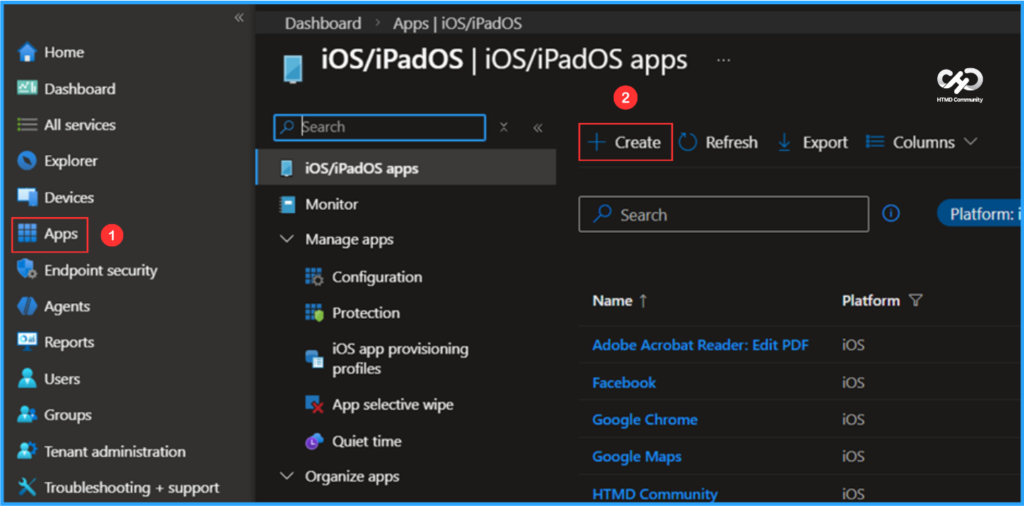Click the Devices monitor icon

coord(27,197)
